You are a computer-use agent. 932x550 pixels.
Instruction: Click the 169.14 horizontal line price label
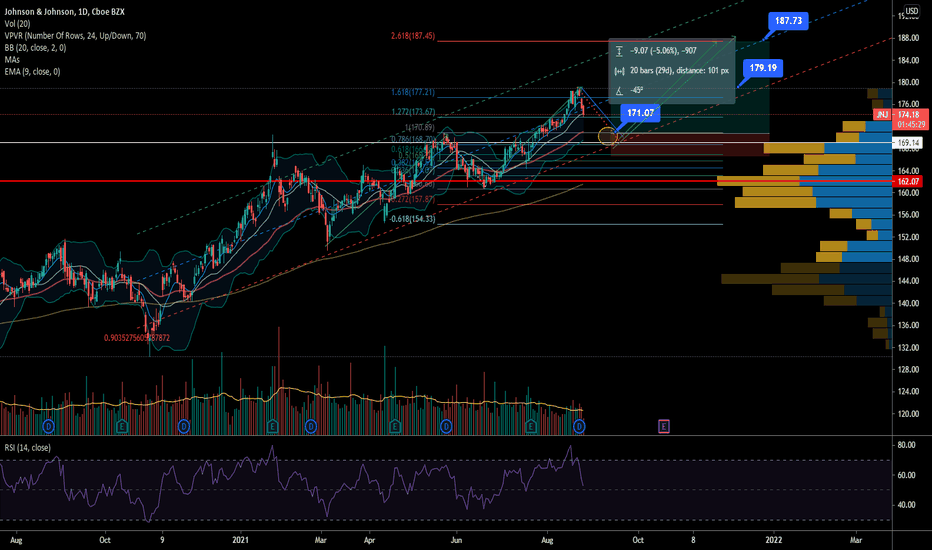(x=909, y=143)
